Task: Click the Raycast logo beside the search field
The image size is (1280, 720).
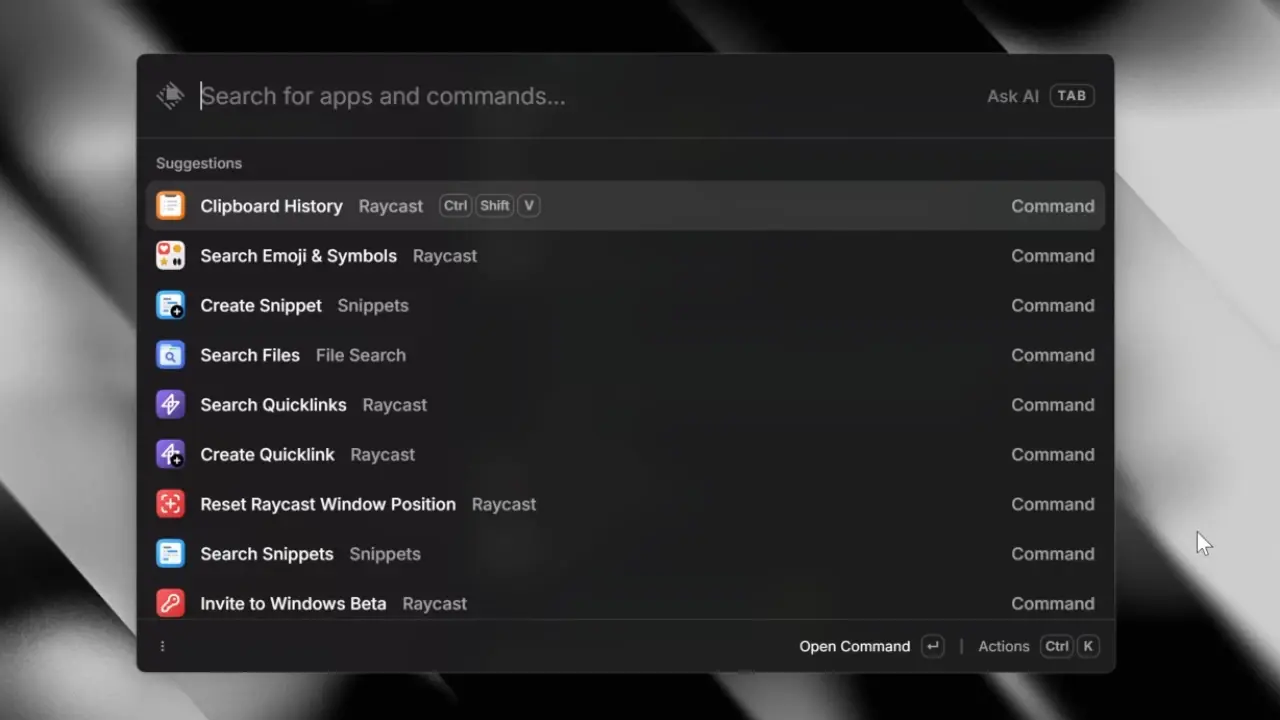Action: click(x=170, y=95)
